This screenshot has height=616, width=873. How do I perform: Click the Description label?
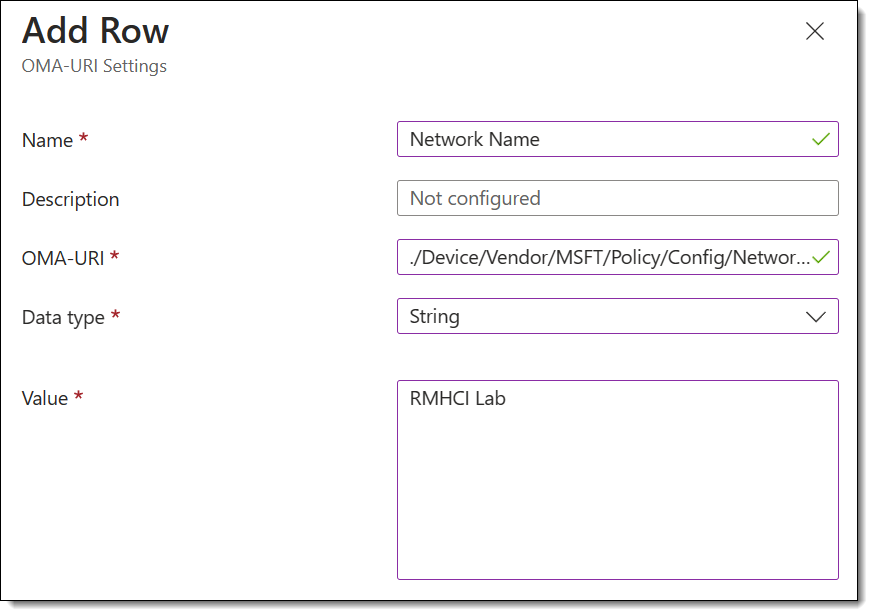pyautogui.click(x=71, y=199)
